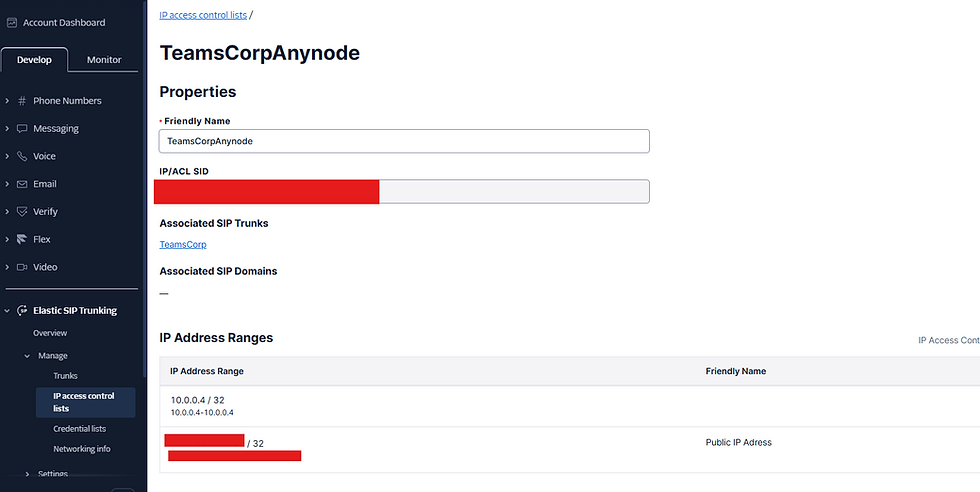Click the Account Dashboard icon
Viewport: 980px width, 492px height.
point(12,23)
